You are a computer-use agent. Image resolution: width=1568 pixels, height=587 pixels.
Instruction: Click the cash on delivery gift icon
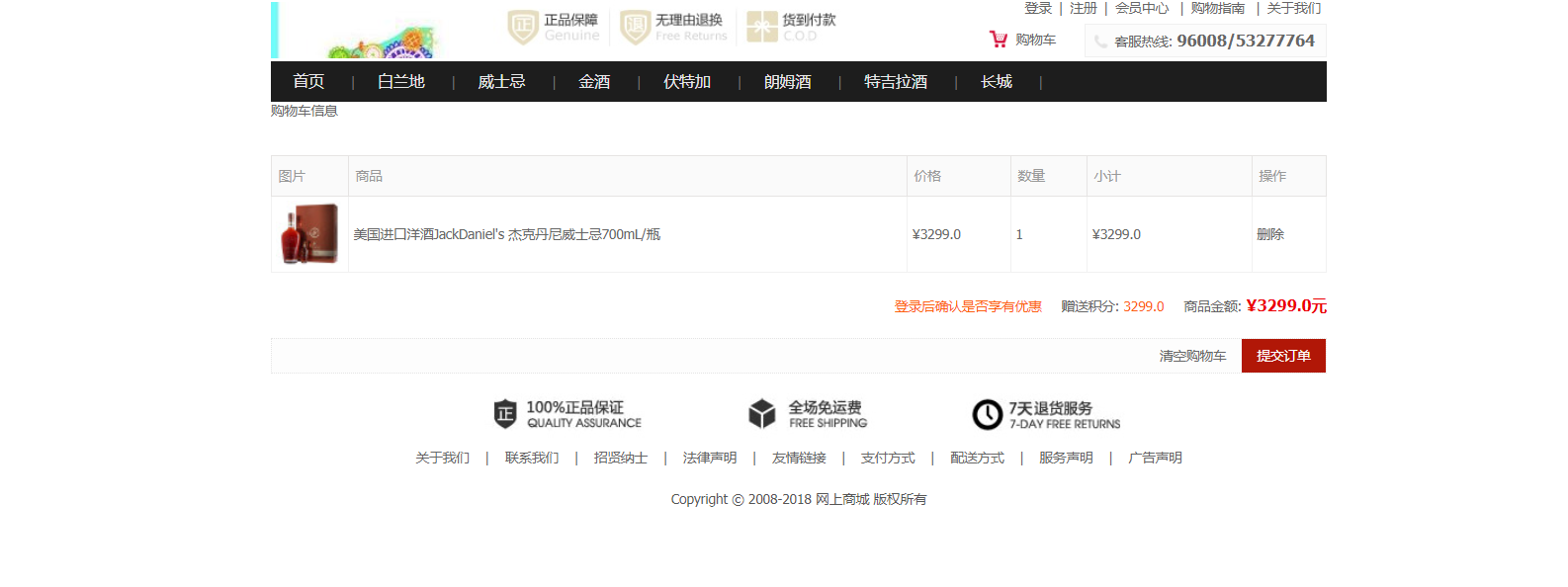pyautogui.click(x=761, y=27)
